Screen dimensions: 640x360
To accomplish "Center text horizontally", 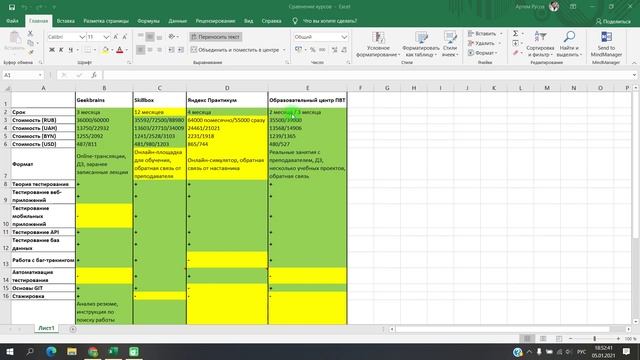I will click(x=150, y=50).
